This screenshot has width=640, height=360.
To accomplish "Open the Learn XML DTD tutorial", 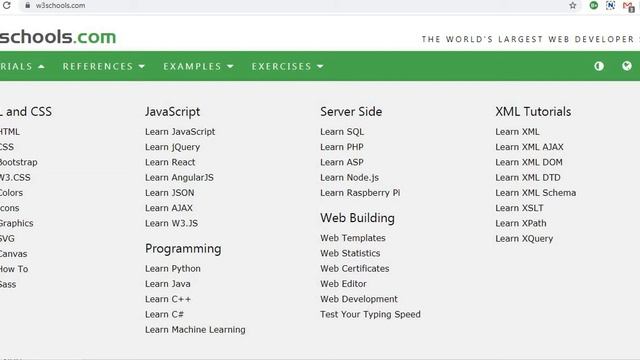I will tap(528, 178).
